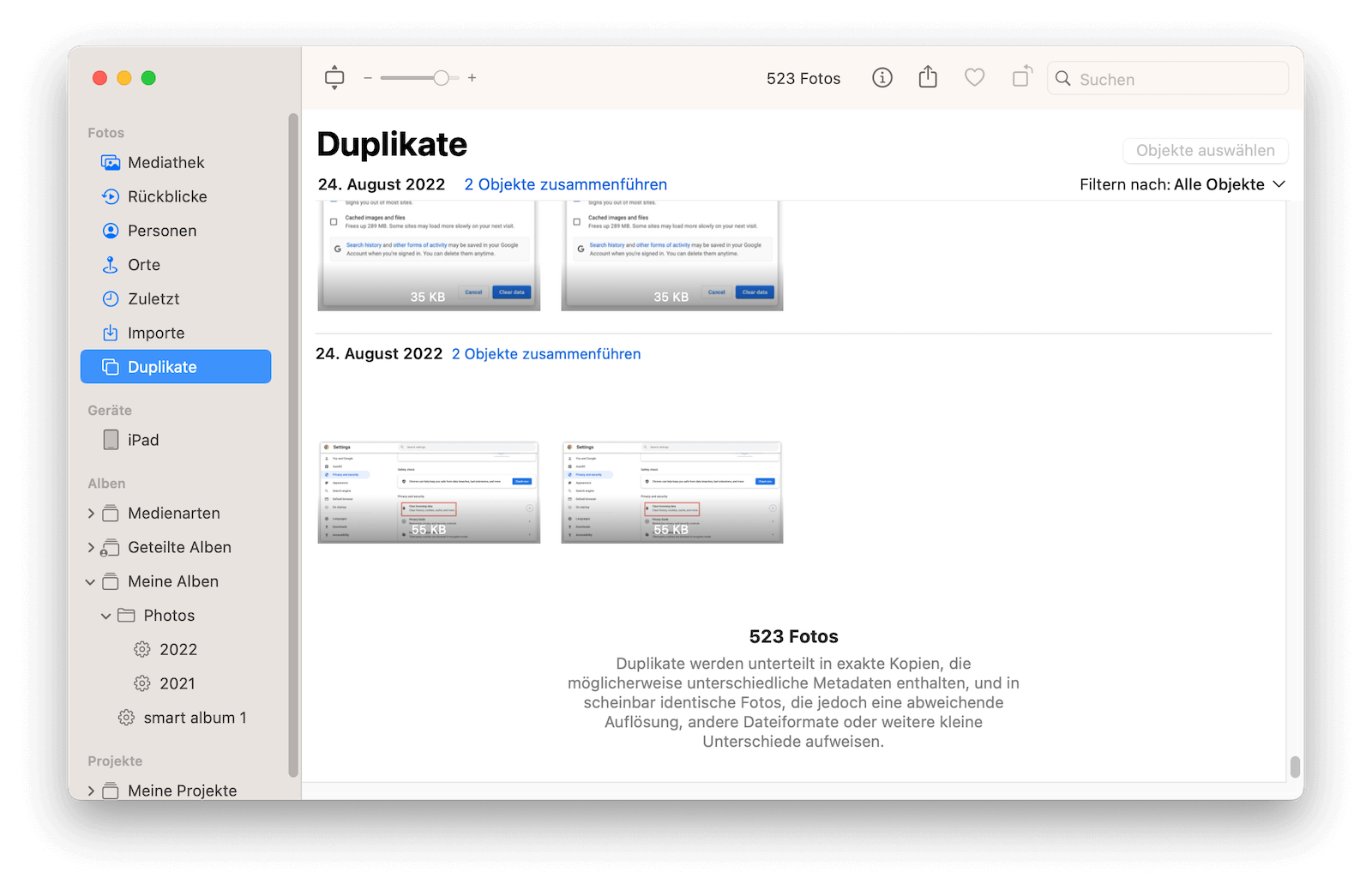1372x890 pixels.
Task: Click the Duplikate page heading
Action: pyautogui.click(x=392, y=144)
